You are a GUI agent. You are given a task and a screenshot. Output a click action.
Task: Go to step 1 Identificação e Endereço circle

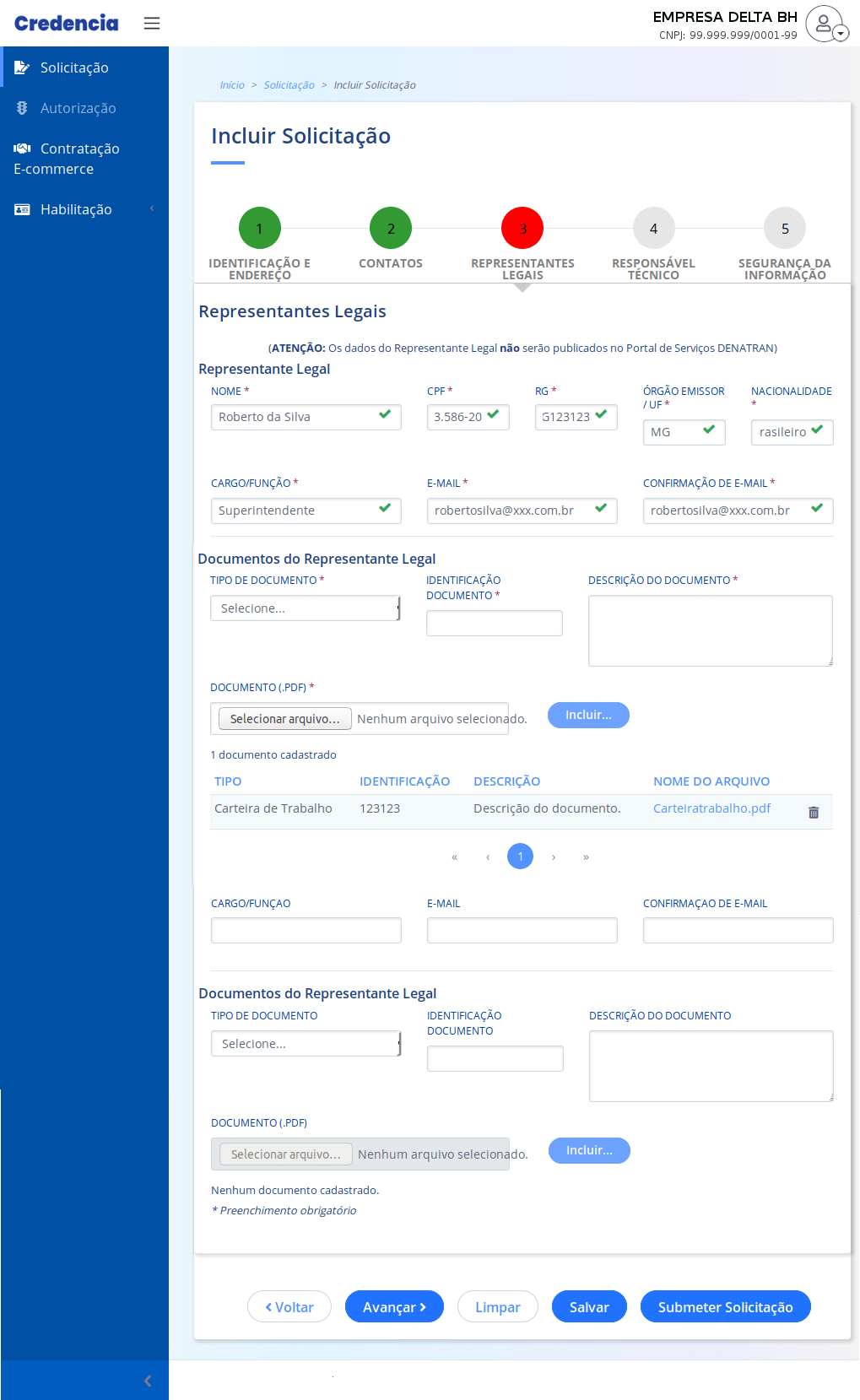pos(259,228)
